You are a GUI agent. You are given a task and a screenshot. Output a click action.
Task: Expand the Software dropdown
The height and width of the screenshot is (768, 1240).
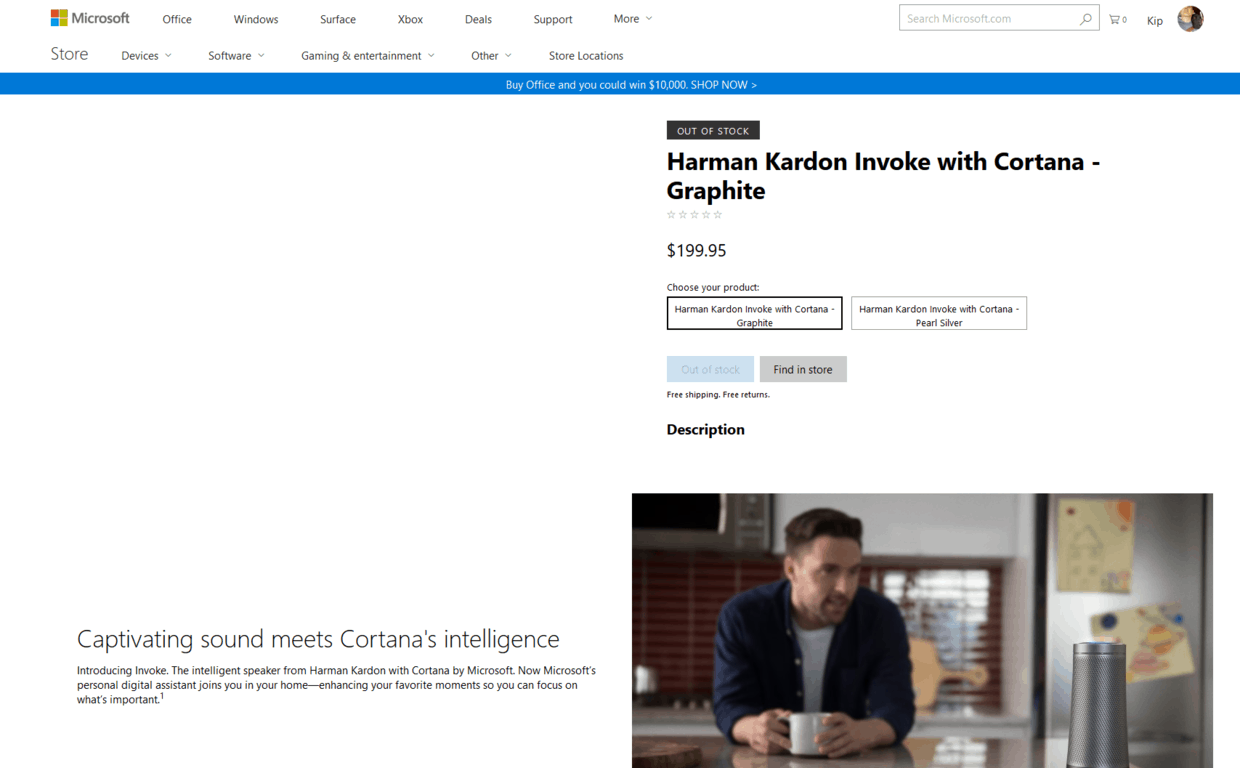(236, 56)
